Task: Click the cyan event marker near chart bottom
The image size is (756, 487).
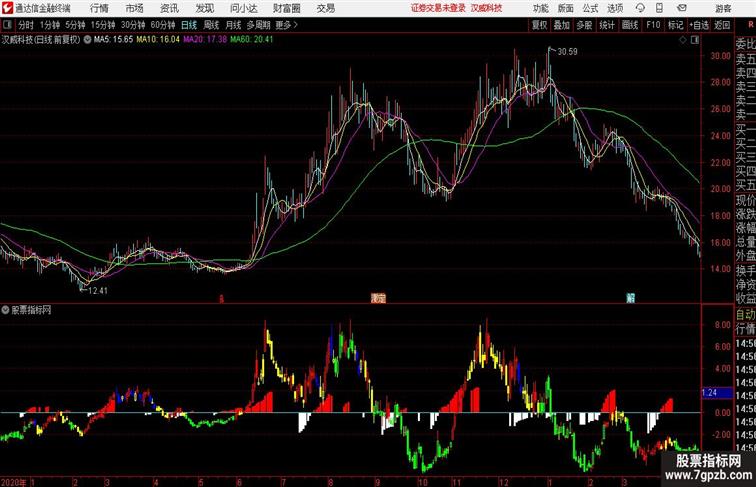Action: [x=630, y=298]
